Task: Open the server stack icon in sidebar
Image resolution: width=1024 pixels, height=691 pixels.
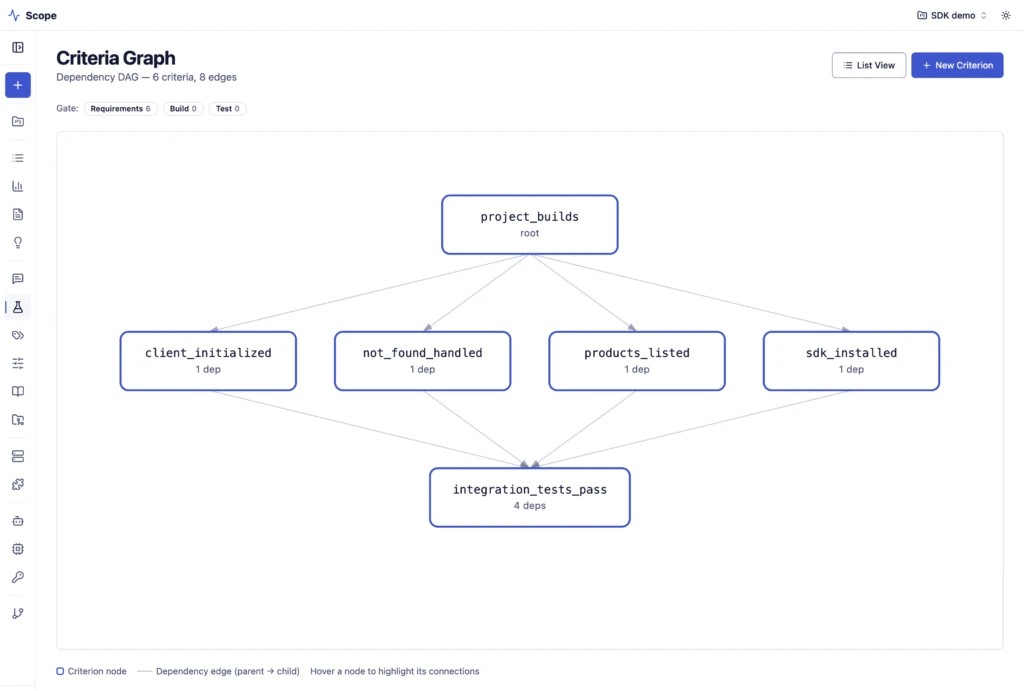Action: click(x=18, y=456)
